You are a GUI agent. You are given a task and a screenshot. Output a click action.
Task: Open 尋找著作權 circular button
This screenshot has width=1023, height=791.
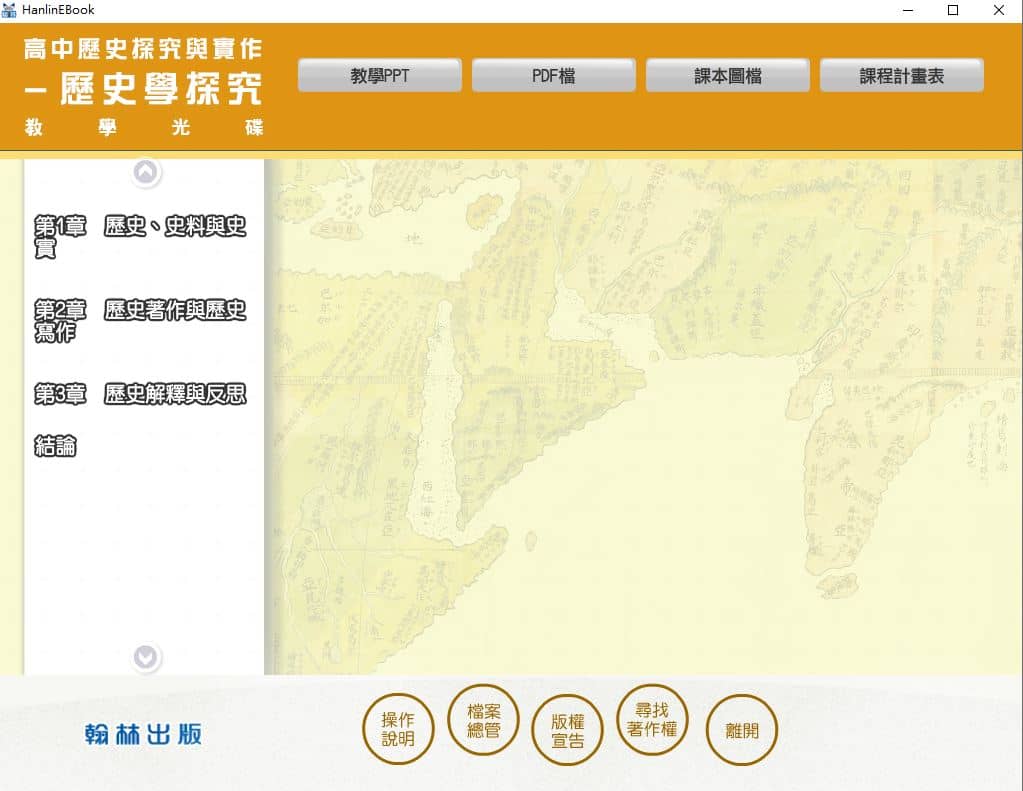(652, 720)
